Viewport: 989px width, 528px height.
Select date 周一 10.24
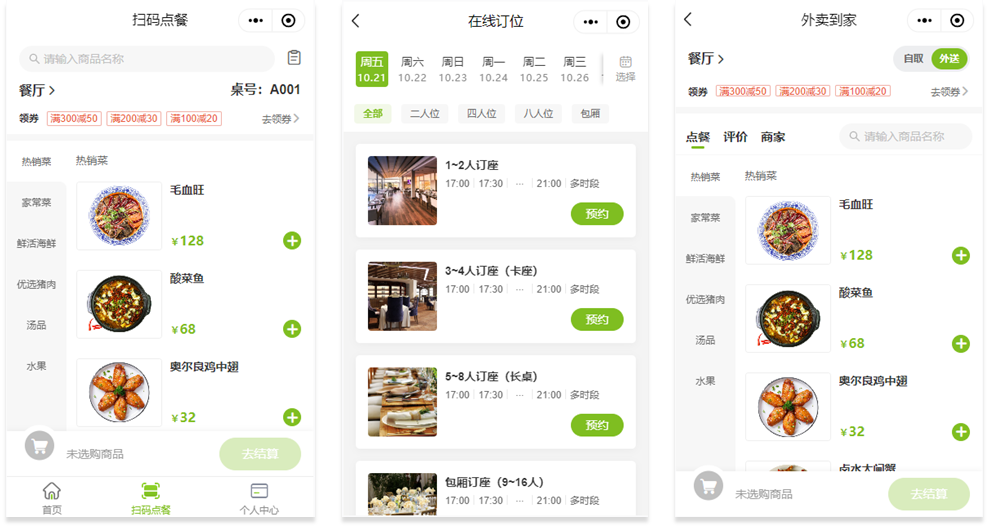[493, 69]
